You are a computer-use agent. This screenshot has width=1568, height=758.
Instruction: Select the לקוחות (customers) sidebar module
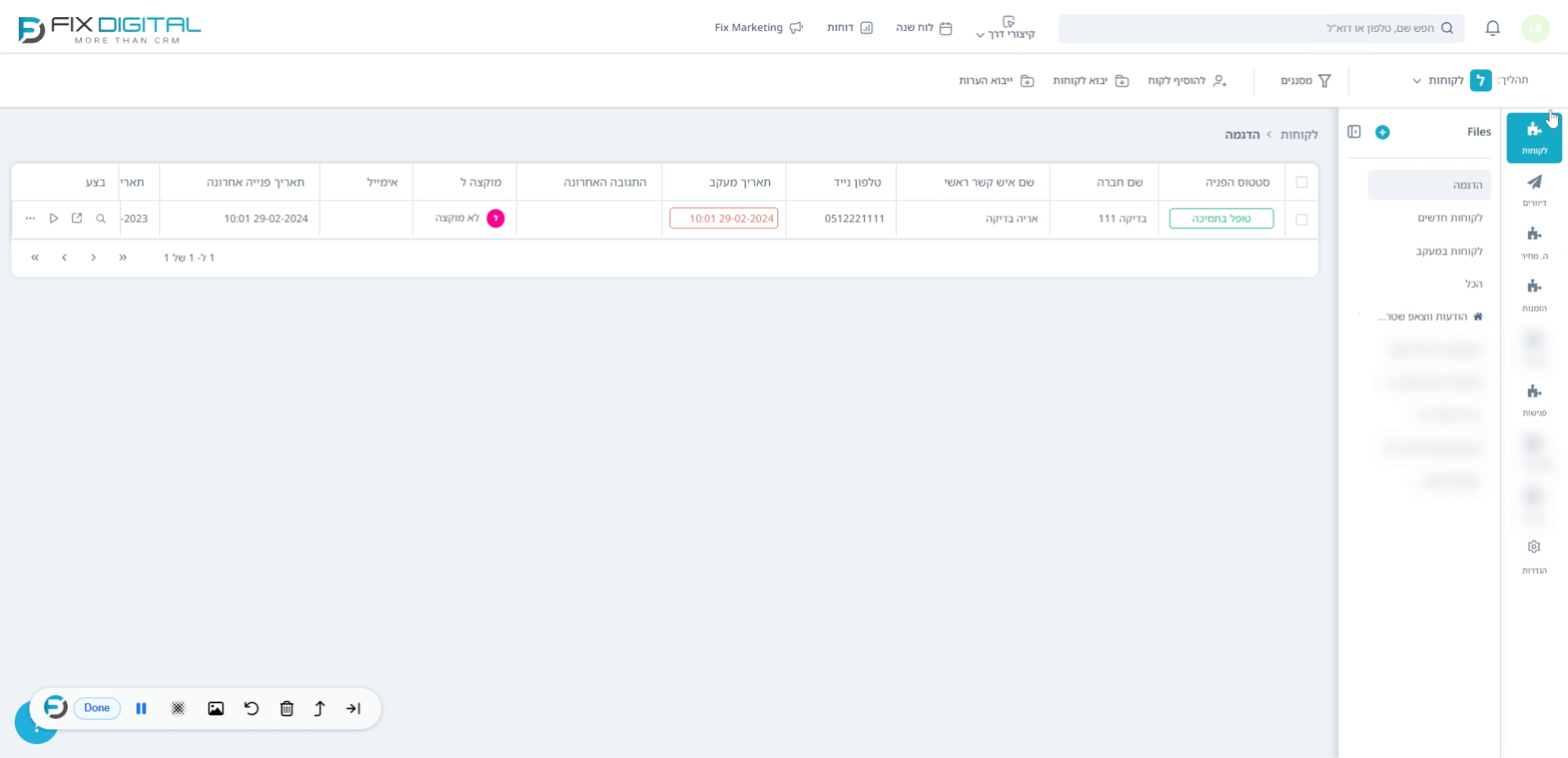[1535, 138]
